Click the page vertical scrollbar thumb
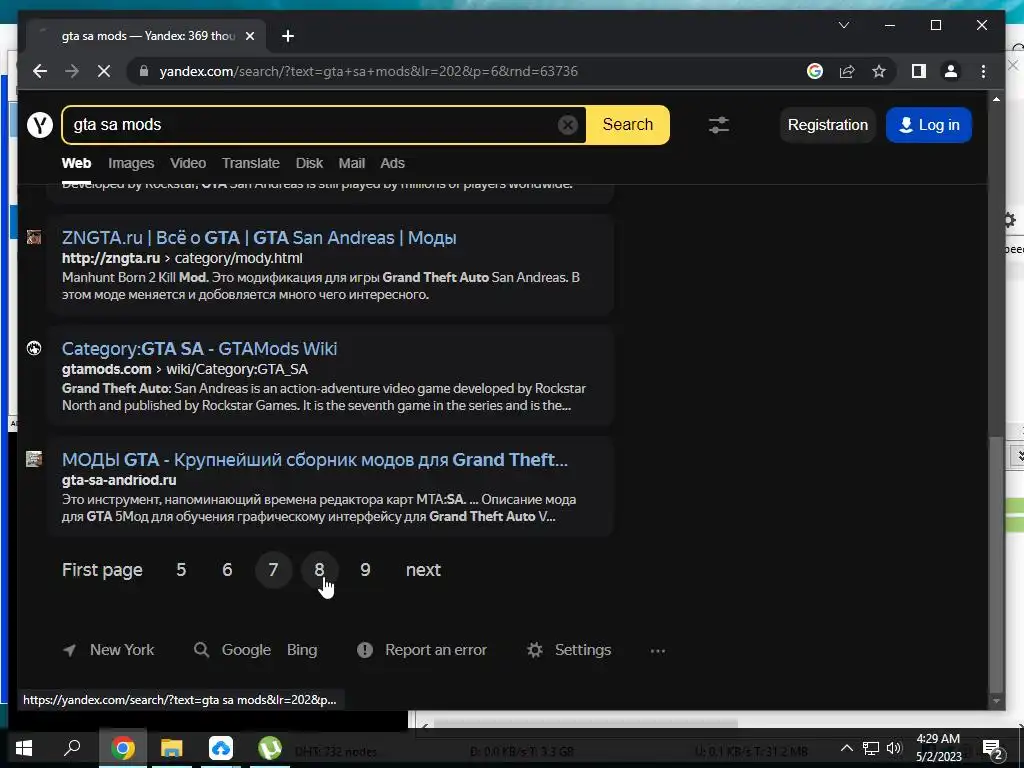This screenshot has height=768, width=1024. [x=995, y=565]
